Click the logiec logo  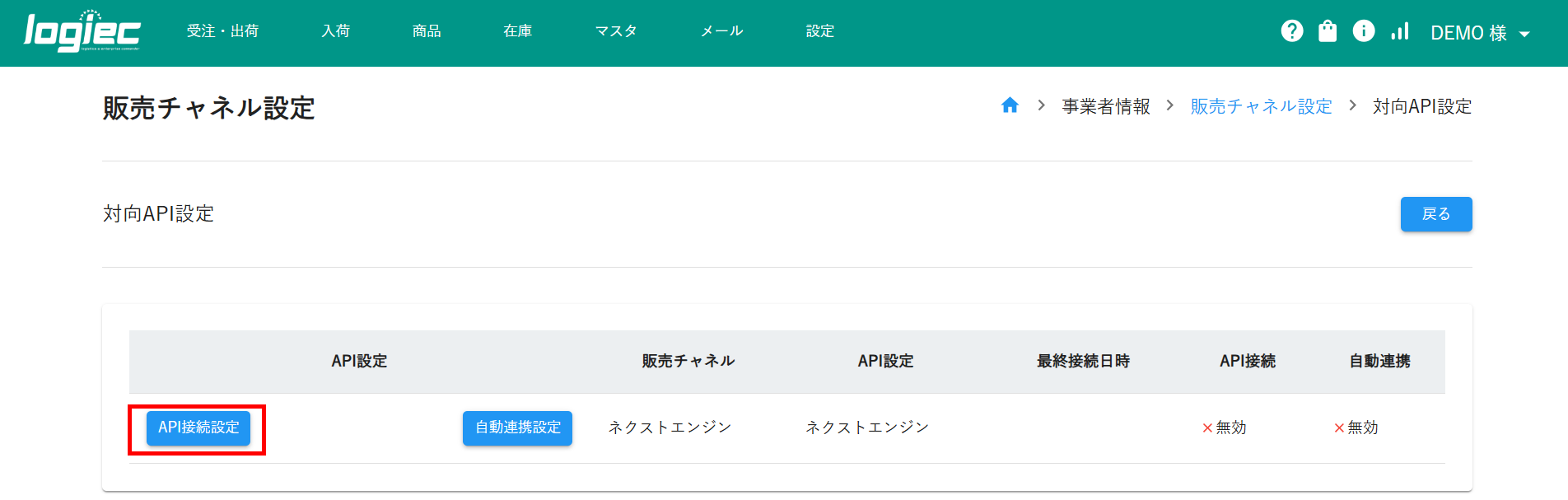pos(82,32)
